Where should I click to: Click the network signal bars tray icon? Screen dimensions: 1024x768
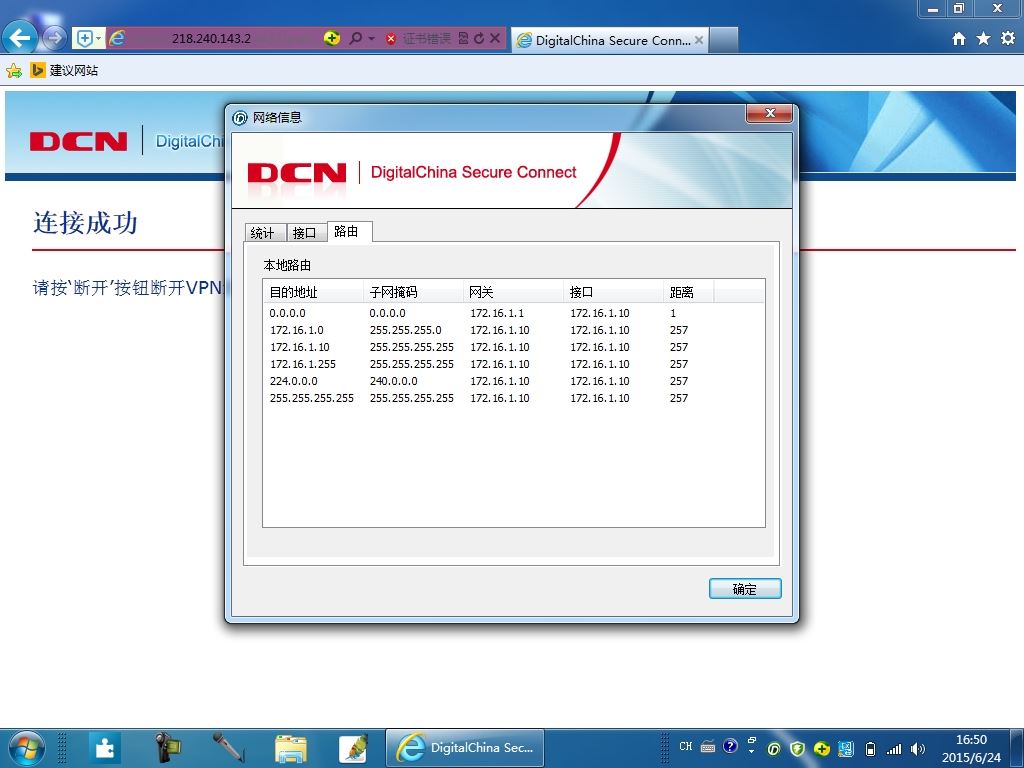pyautogui.click(x=894, y=749)
